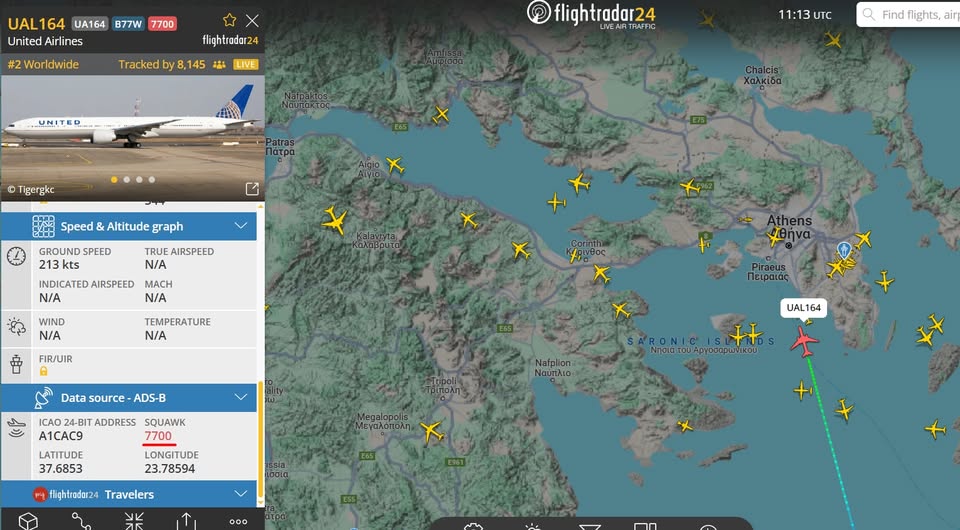Click the UA164 flight number badge

[x=90, y=24]
